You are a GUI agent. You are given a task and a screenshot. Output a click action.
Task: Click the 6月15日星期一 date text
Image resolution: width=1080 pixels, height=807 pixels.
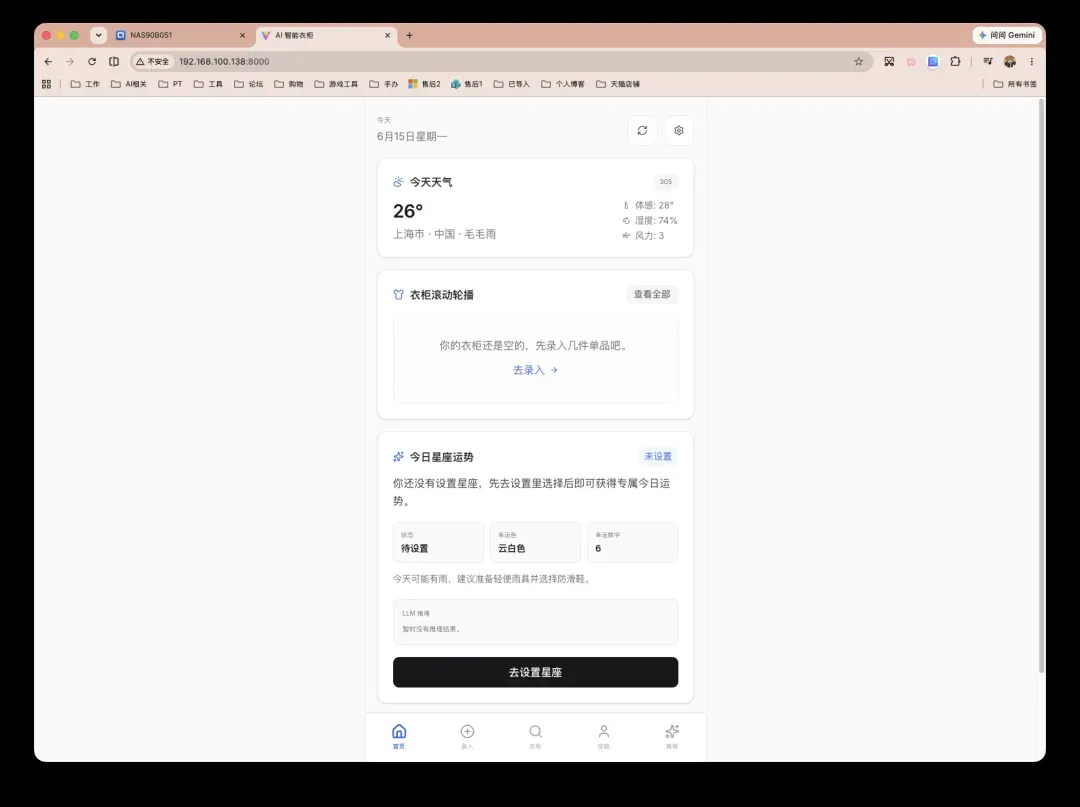(412, 136)
